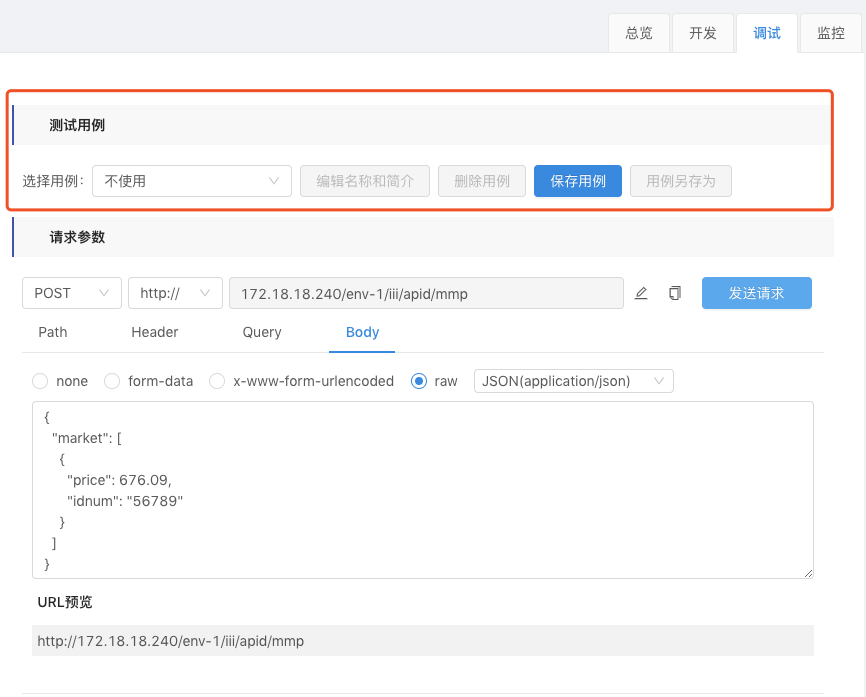Open the POST method dropdown
Viewport: 866px width, 697px height.
(x=72, y=293)
